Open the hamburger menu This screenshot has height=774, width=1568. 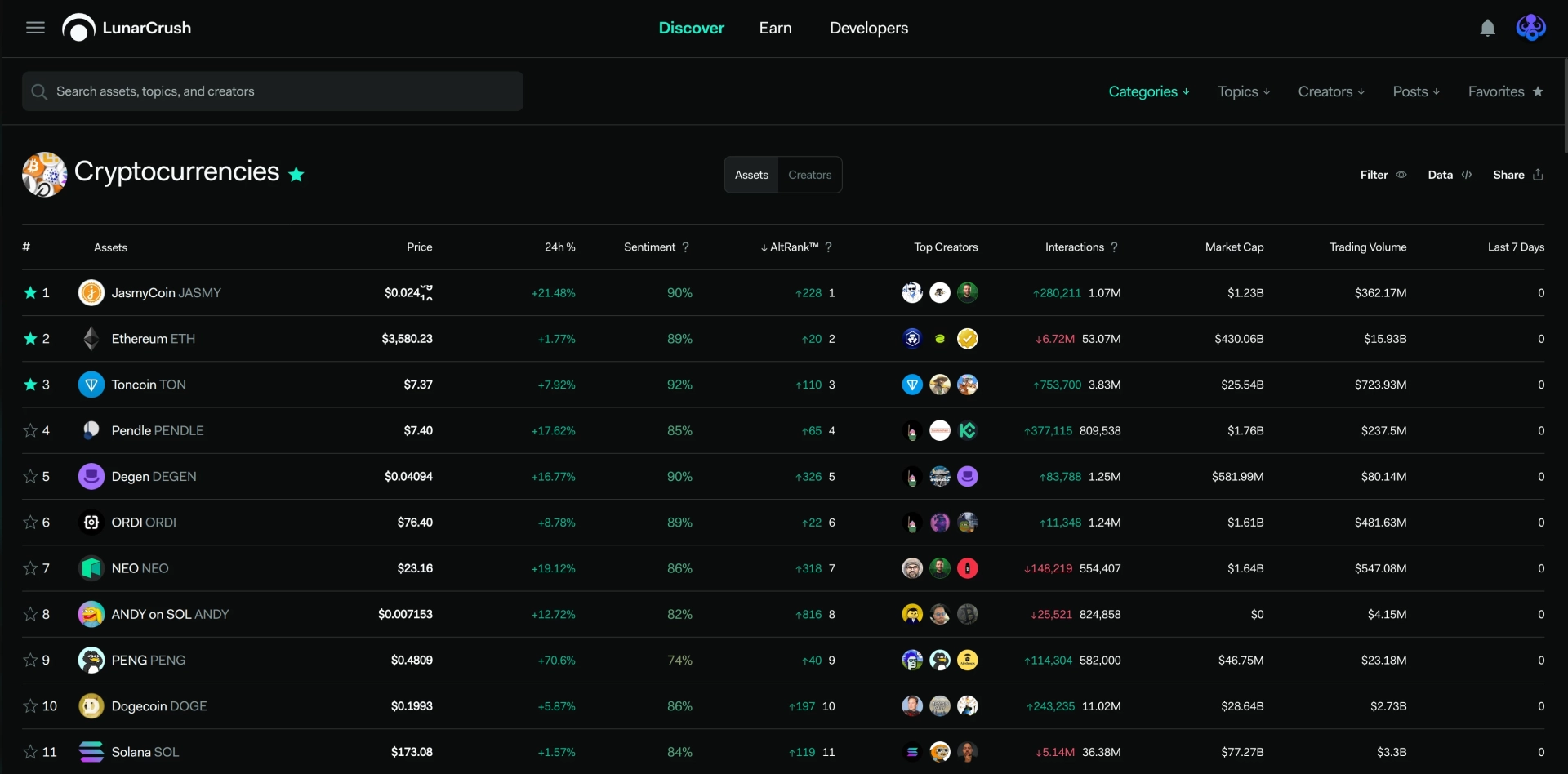35,28
